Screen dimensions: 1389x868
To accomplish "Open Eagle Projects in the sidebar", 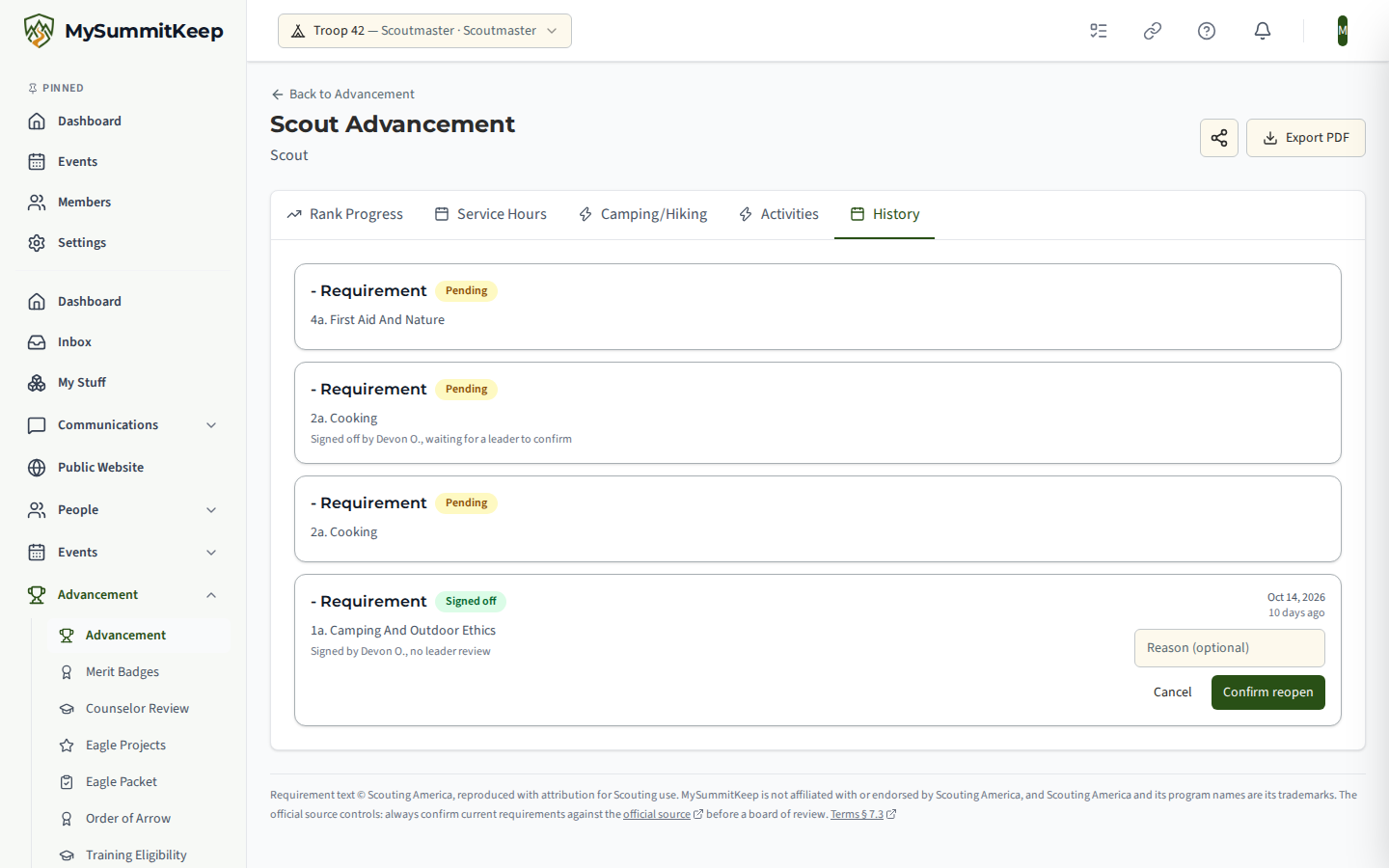I will coord(139,746).
